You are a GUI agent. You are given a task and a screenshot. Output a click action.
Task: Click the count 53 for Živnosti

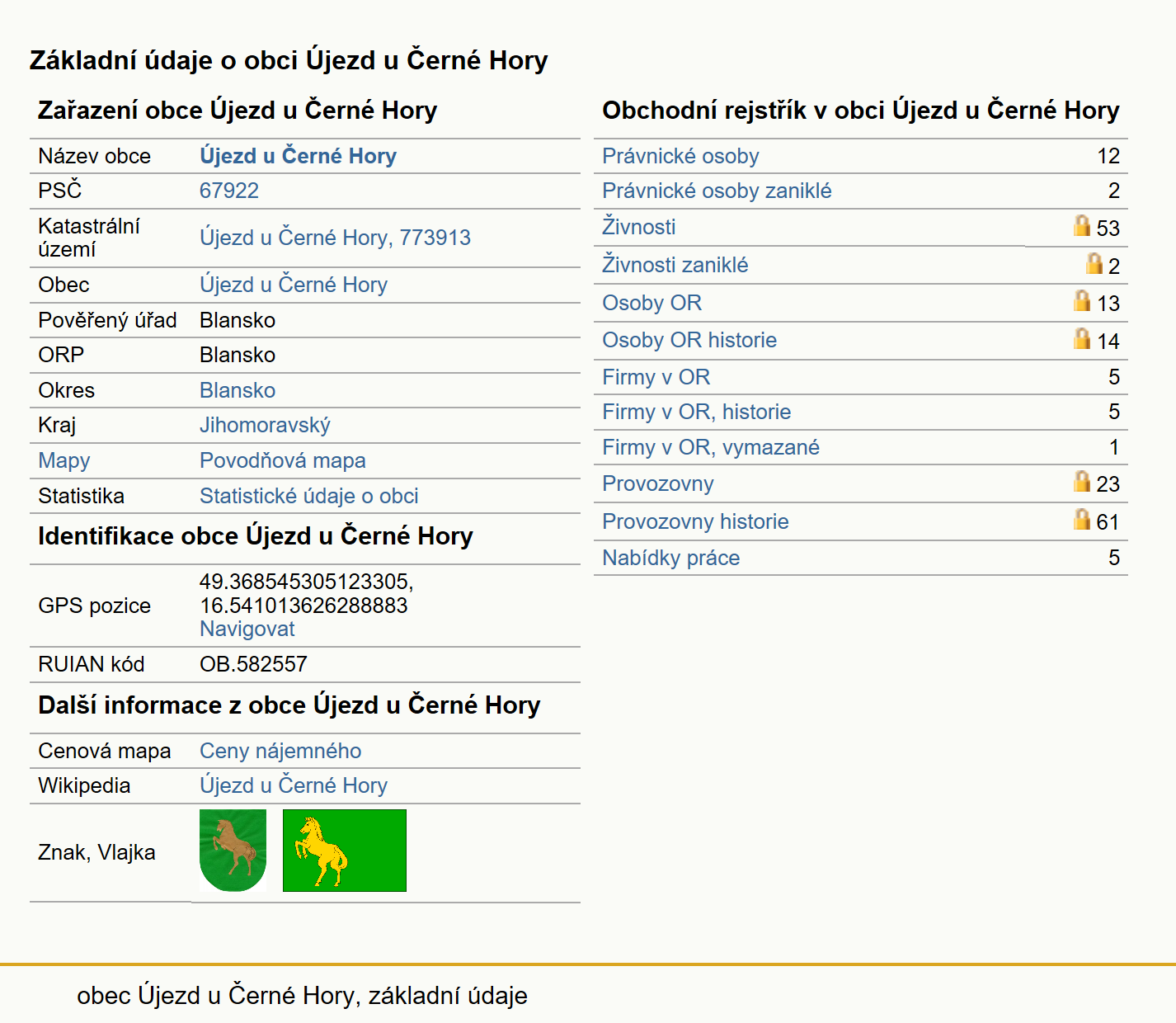[1108, 228]
